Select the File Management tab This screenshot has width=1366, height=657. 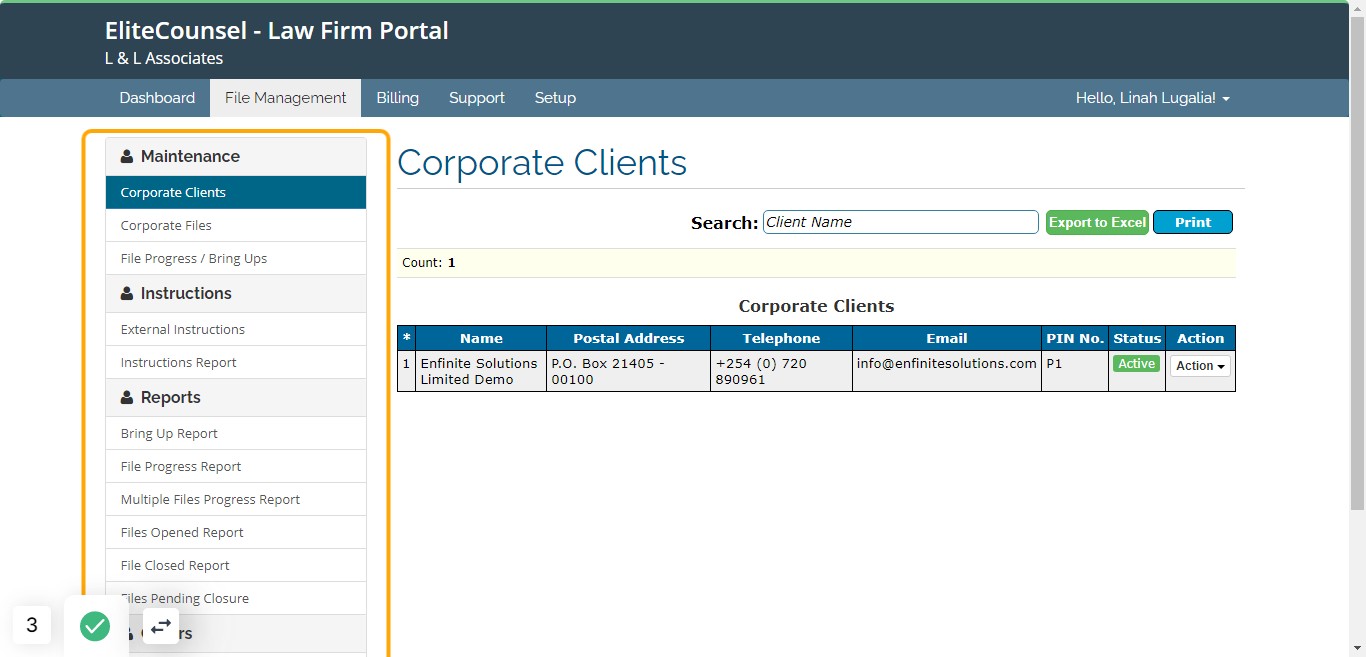click(x=285, y=98)
